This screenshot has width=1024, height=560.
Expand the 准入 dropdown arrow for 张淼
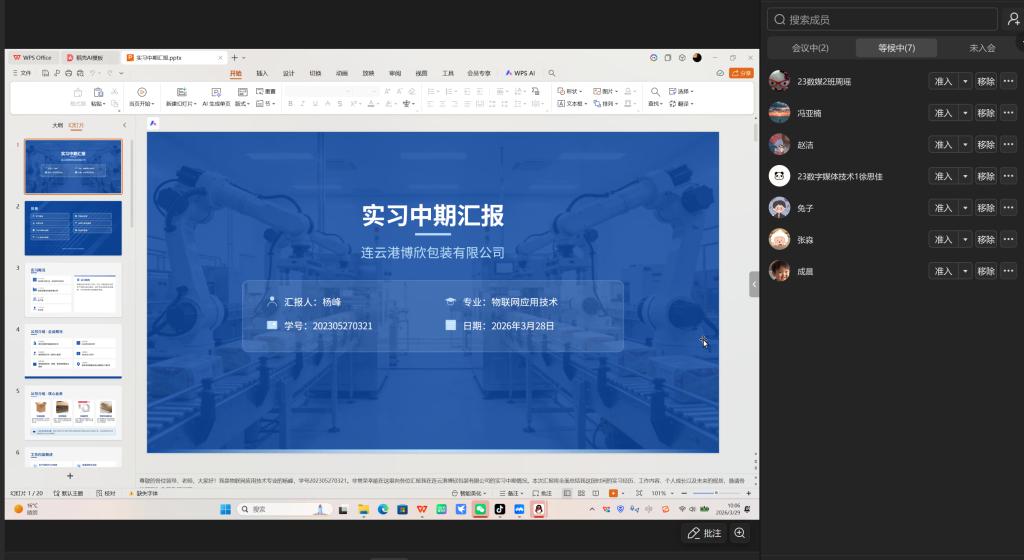965,239
